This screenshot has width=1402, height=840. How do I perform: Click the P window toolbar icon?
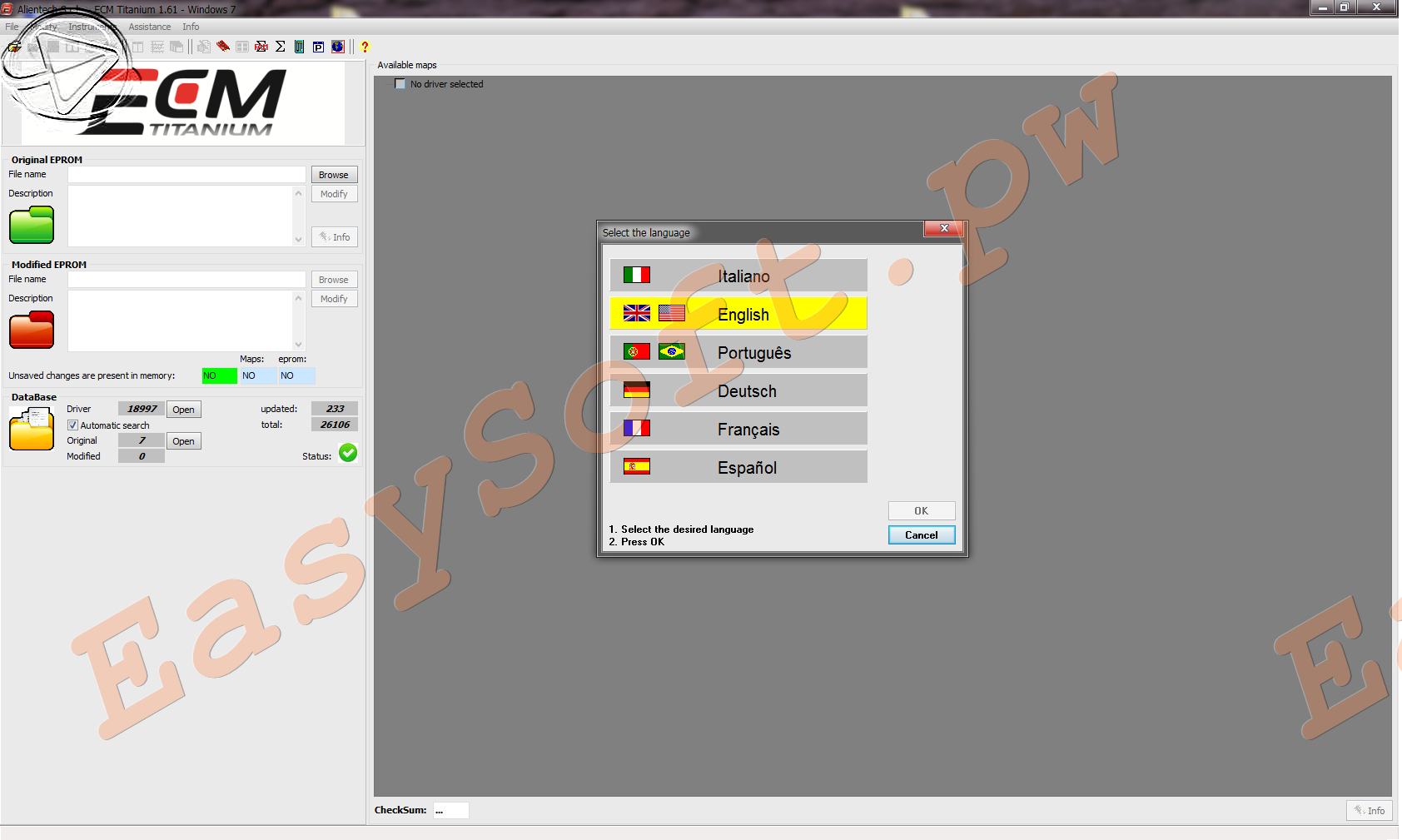pos(319,47)
